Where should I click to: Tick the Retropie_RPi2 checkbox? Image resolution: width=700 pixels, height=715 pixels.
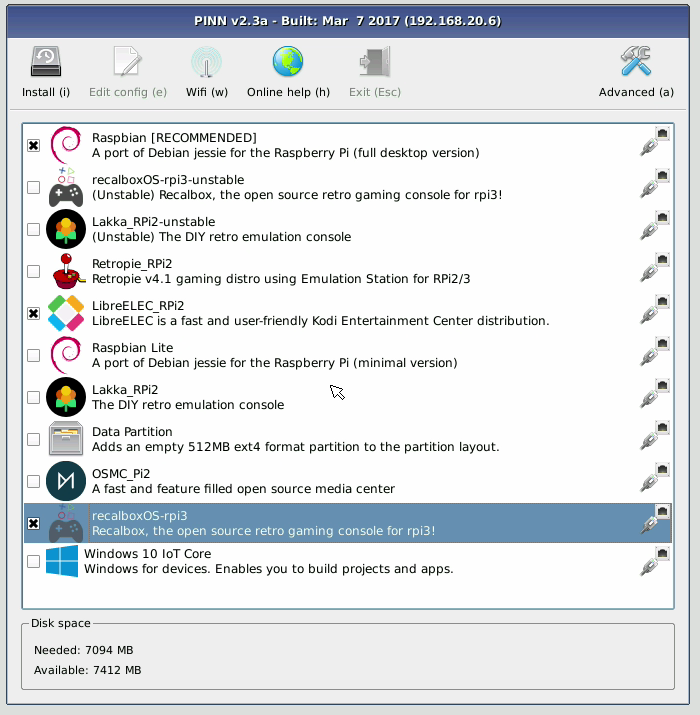[33, 271]
